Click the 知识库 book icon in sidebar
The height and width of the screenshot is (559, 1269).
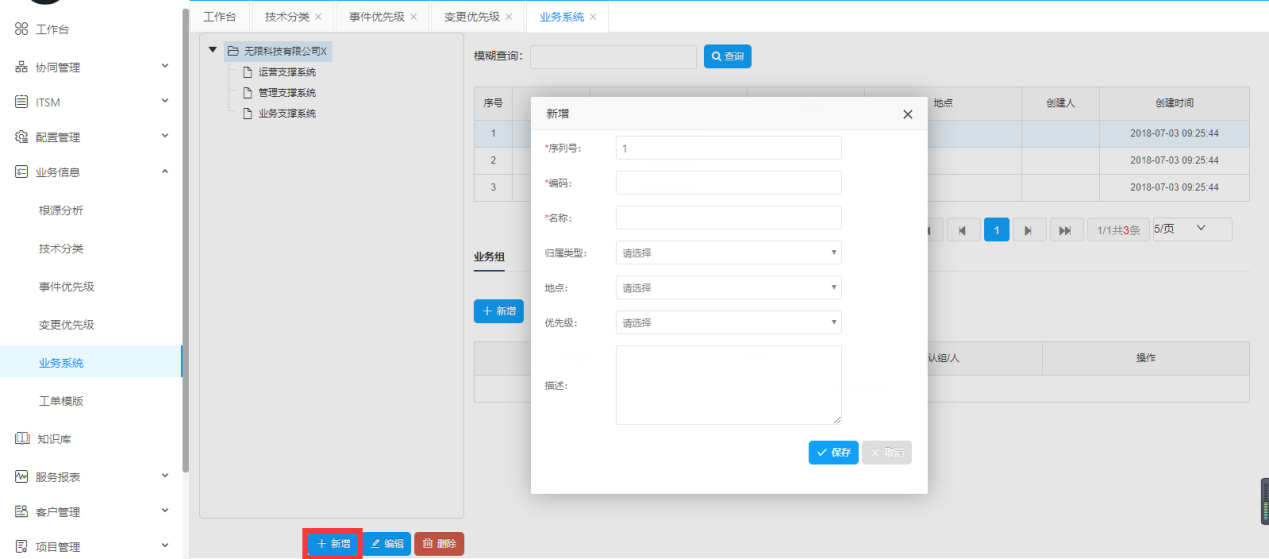(x=21, y=439)
